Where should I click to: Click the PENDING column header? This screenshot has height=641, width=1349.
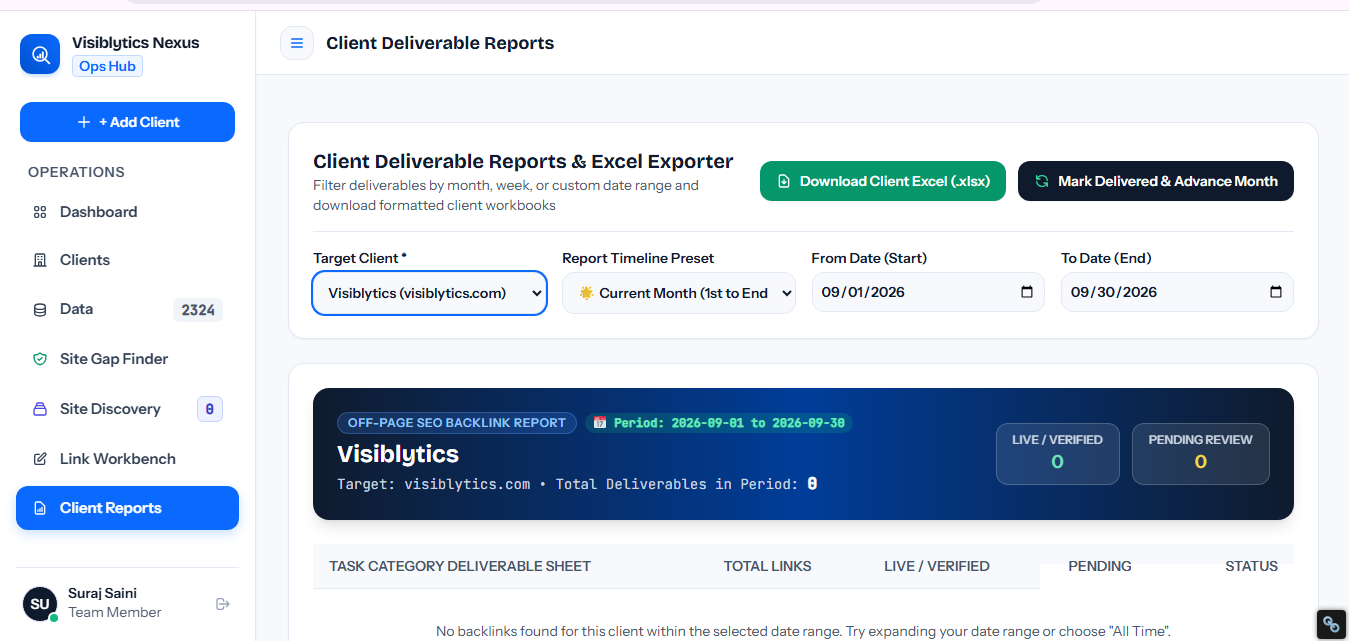coord(1100,566)
